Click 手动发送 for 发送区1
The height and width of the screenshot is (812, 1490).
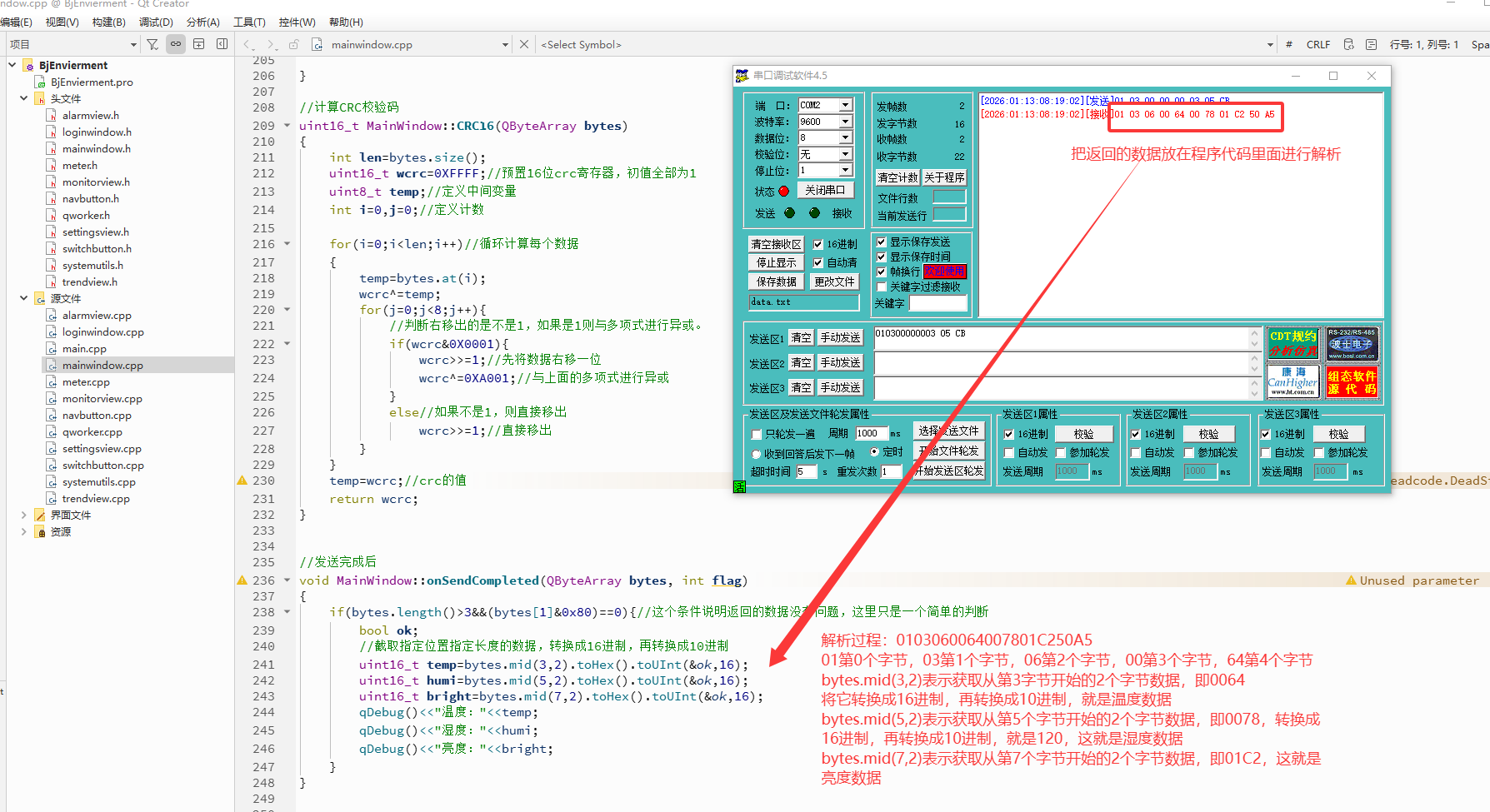840,337
